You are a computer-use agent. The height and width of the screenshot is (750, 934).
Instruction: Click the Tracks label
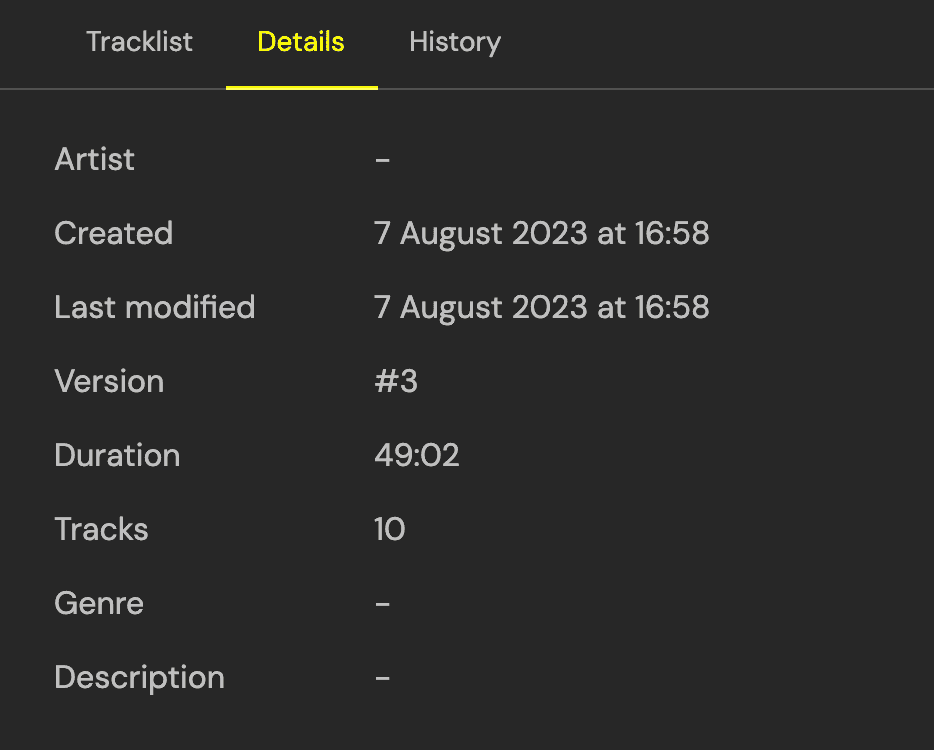[x=101, y=529]
